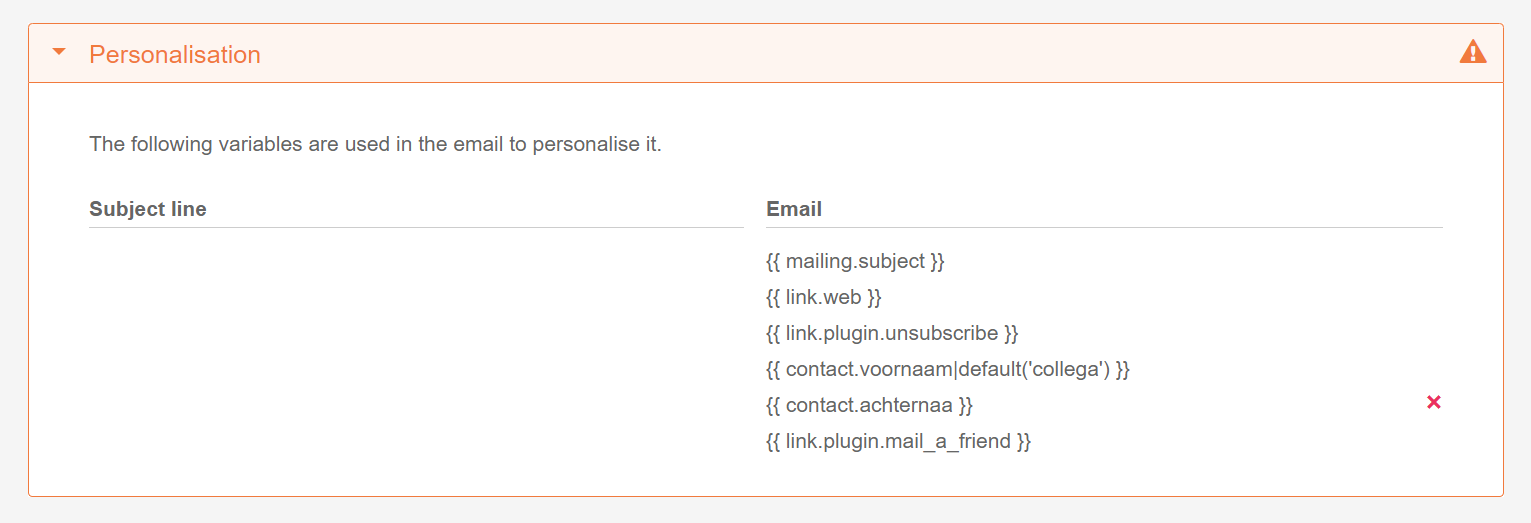Select the {{ contact.achternaa }} variable text
The height and width of the screenshot is (523, 1531).
point(870,405)
